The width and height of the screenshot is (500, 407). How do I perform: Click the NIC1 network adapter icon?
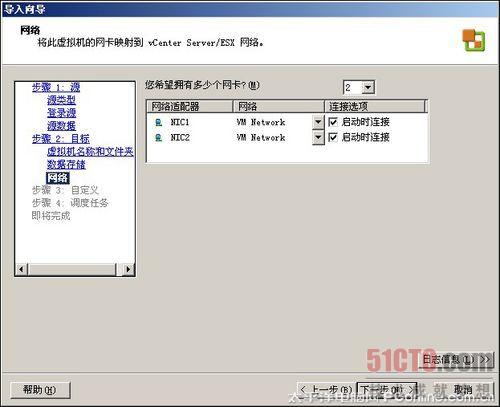click(x=159, y=122)
